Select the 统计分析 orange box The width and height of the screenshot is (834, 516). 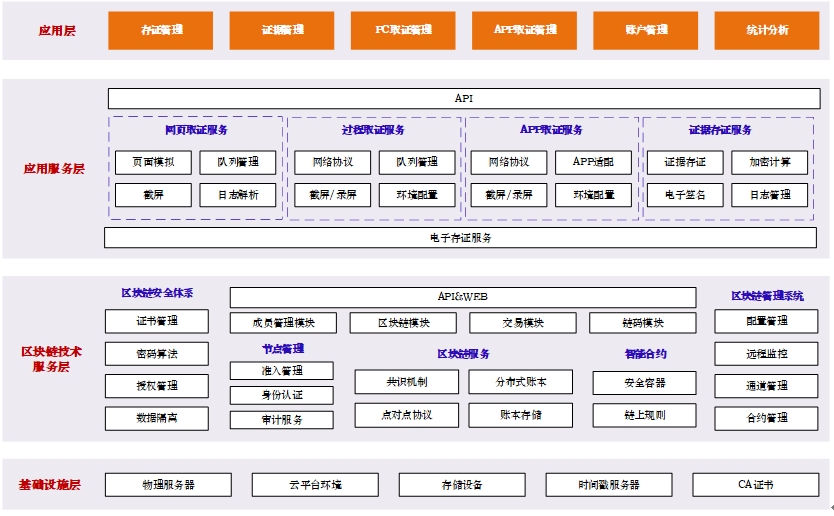pos(767,30)
